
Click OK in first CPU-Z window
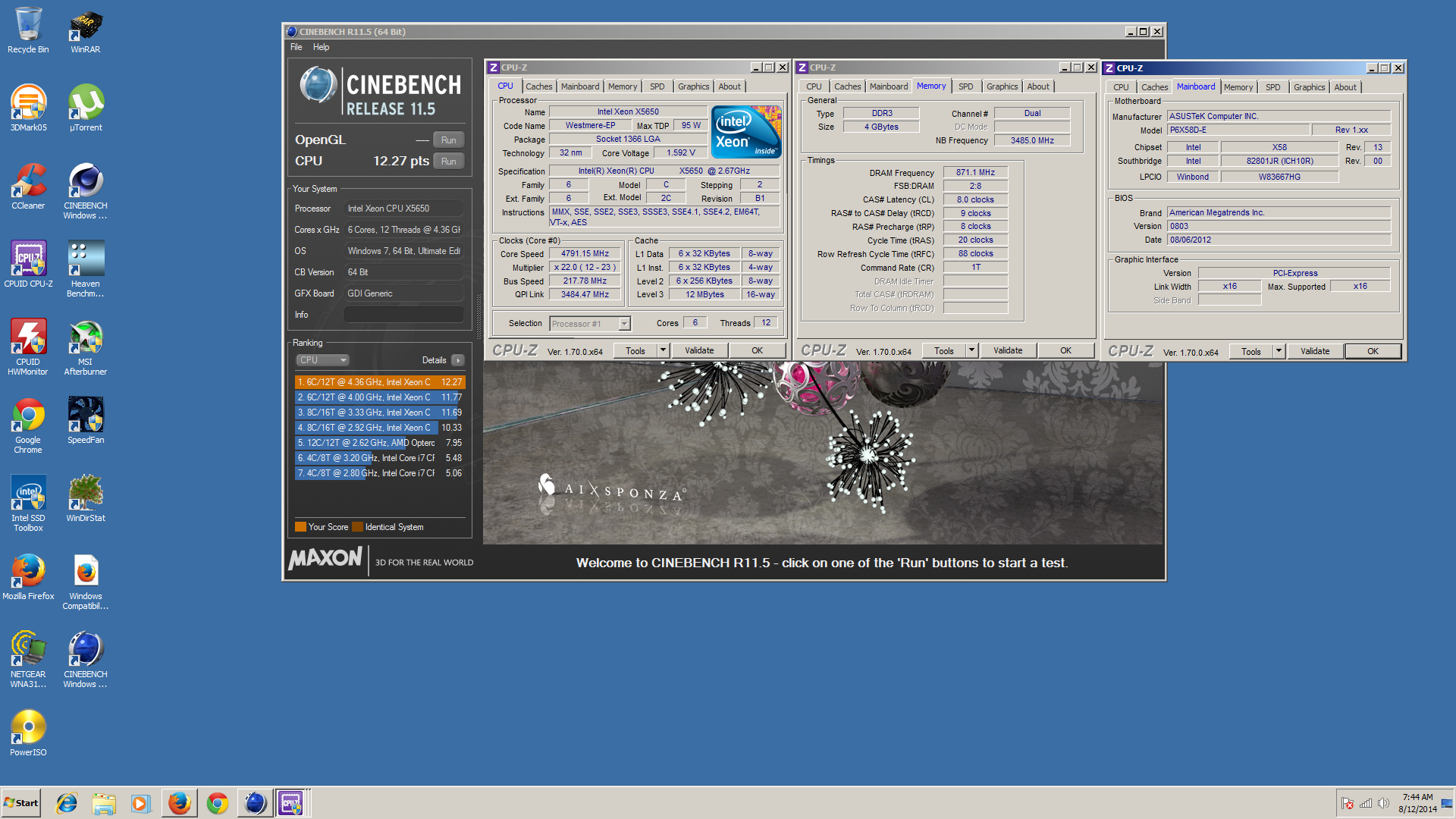tap(758, 351)
